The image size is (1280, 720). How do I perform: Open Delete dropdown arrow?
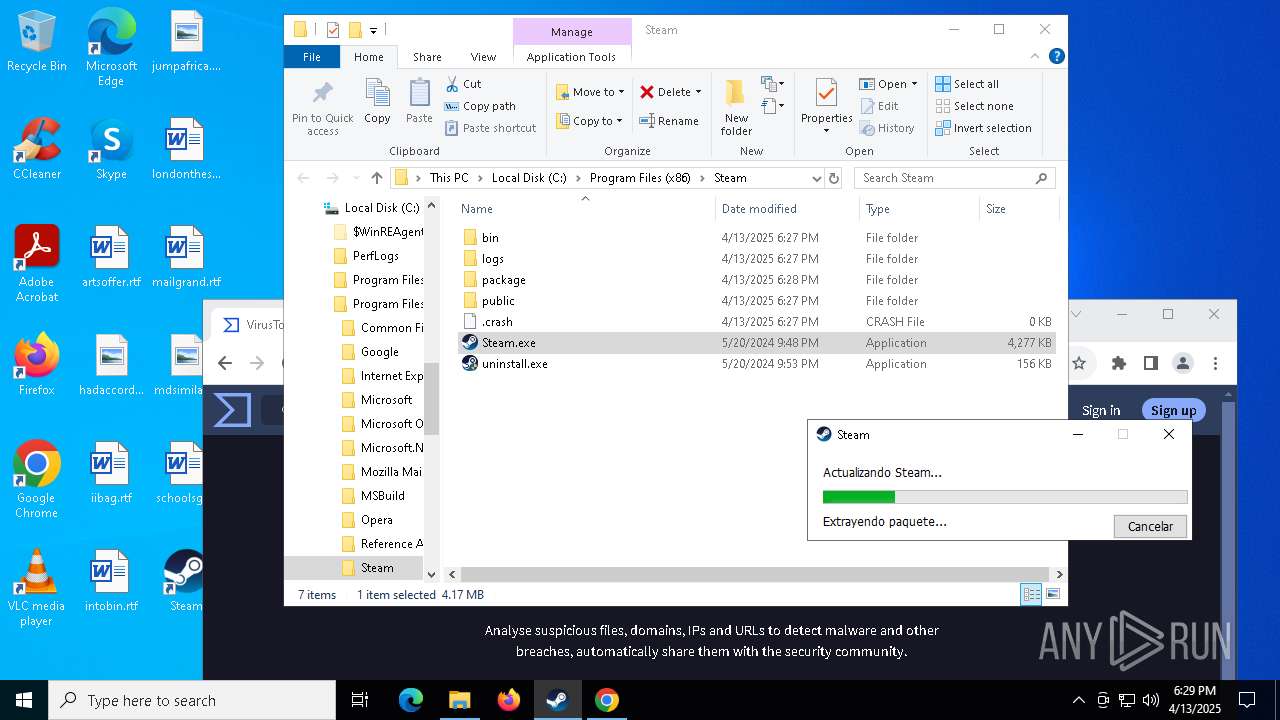698,92
